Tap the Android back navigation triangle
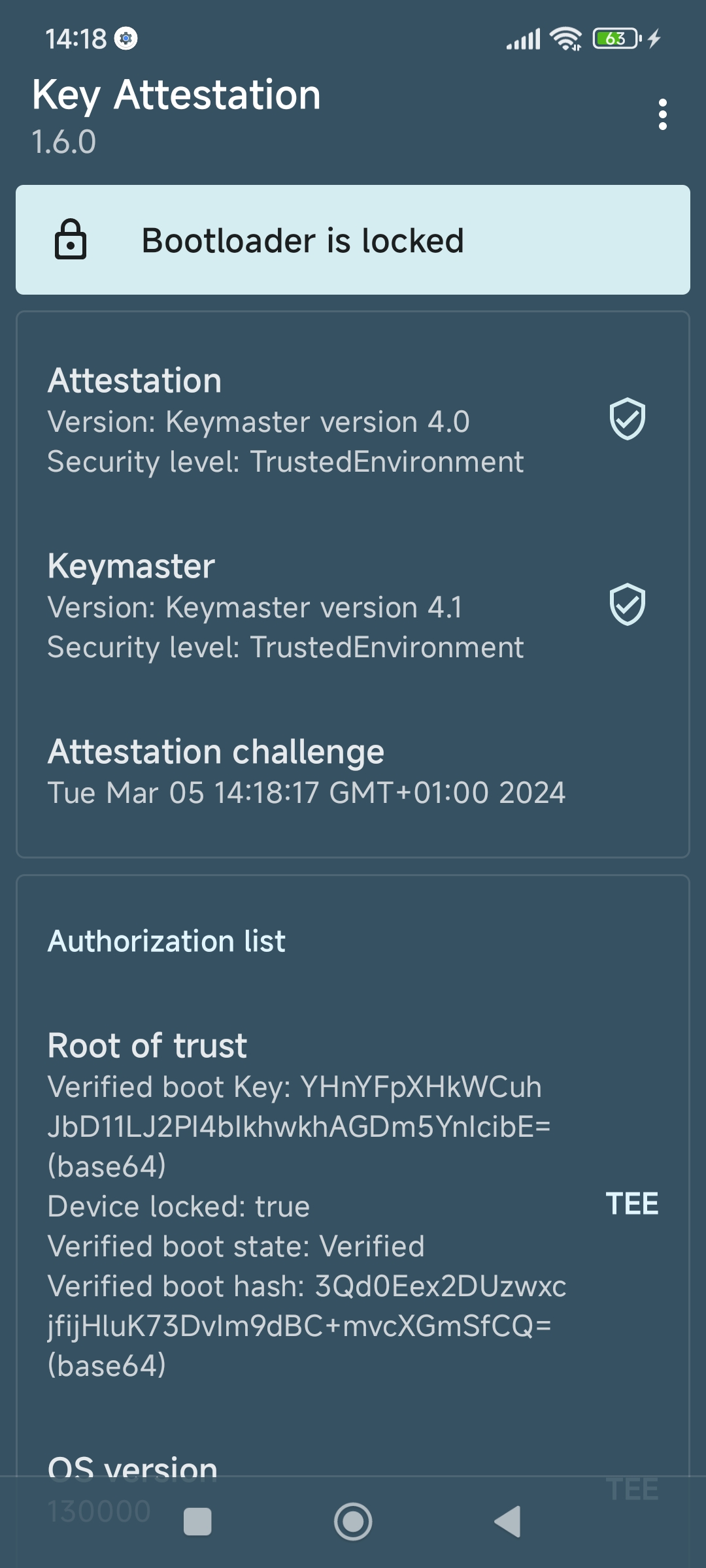 [x=508, y=1522]
